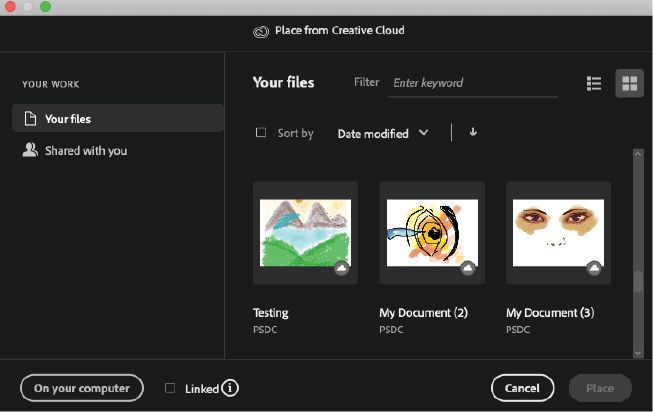The height and width of the screenshot is (412, 653).
Task: Click the Filter keyword input field
Action: tap(473, 83)
